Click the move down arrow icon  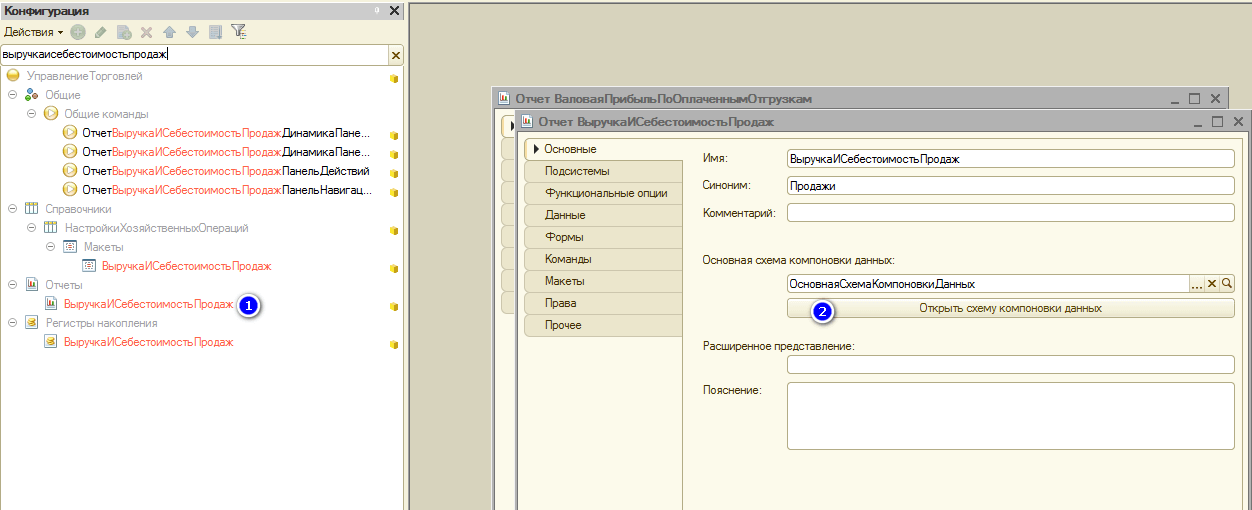coord(192,32)
